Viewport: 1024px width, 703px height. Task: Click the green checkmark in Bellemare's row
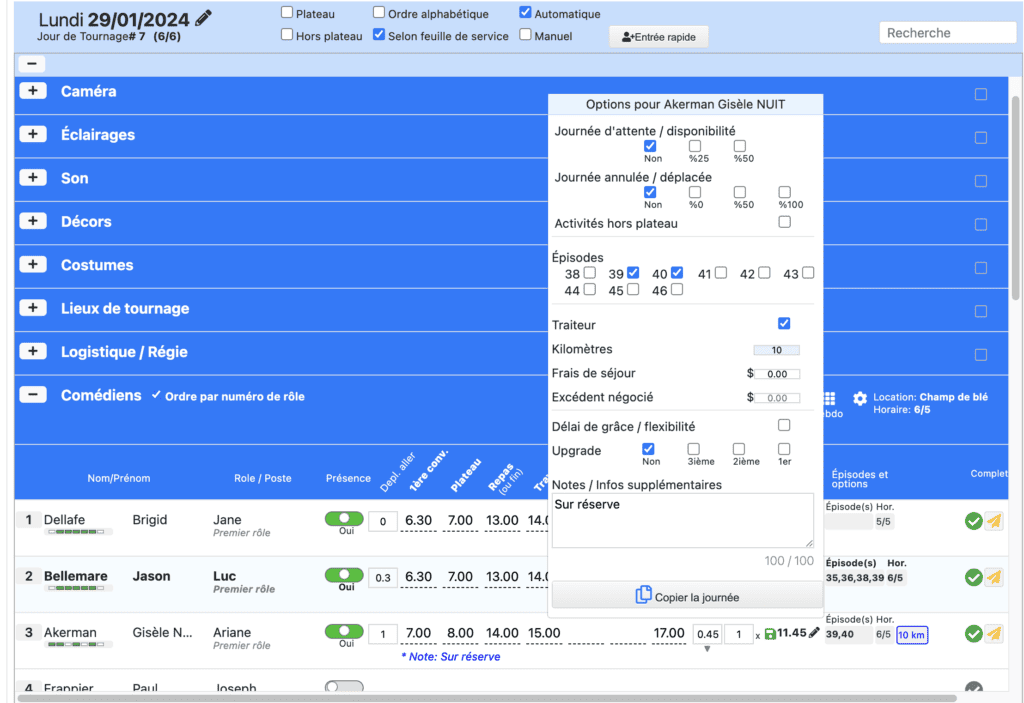pos(973,577)
